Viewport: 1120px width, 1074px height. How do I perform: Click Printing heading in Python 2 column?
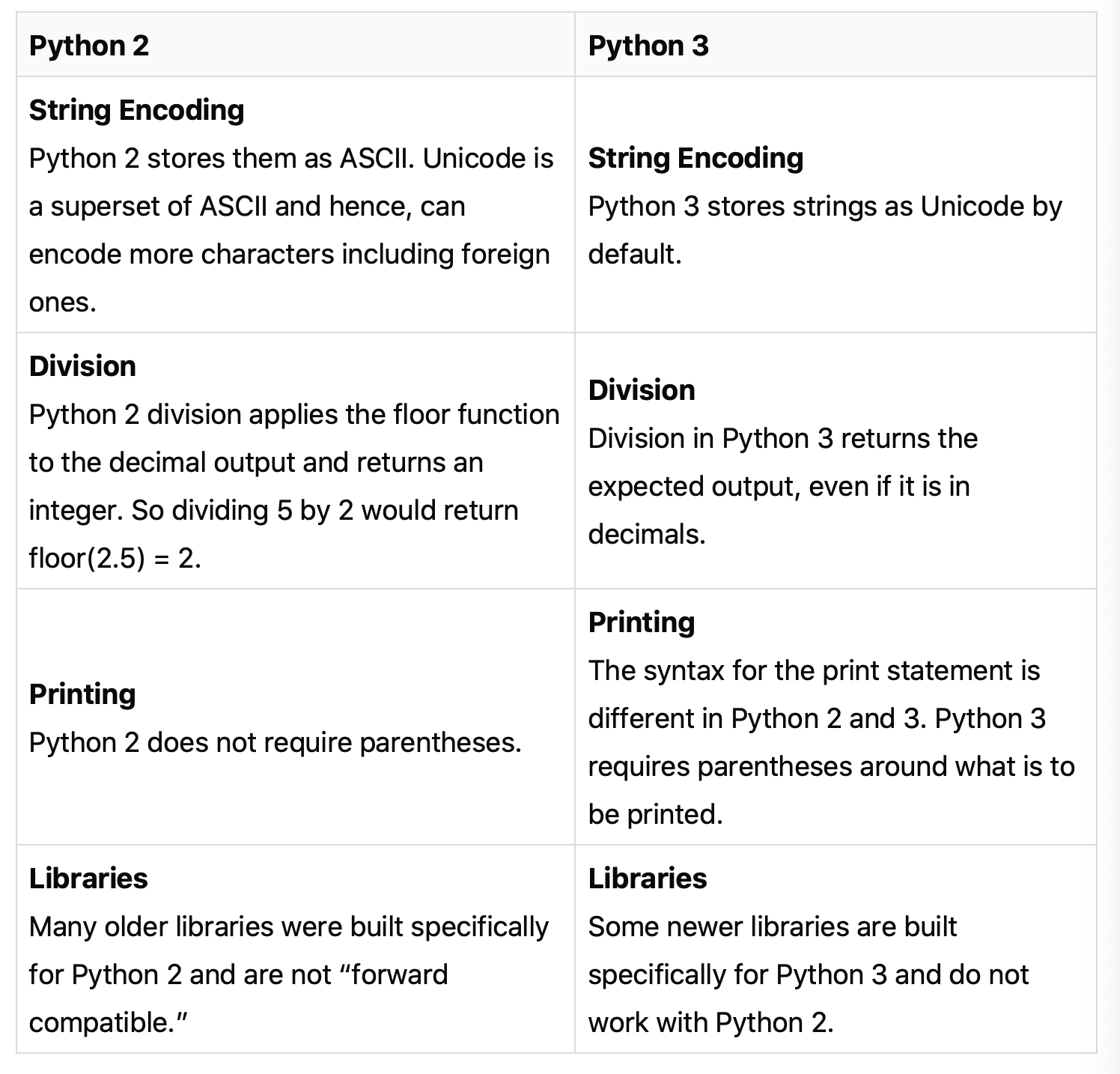coord(82,694)
